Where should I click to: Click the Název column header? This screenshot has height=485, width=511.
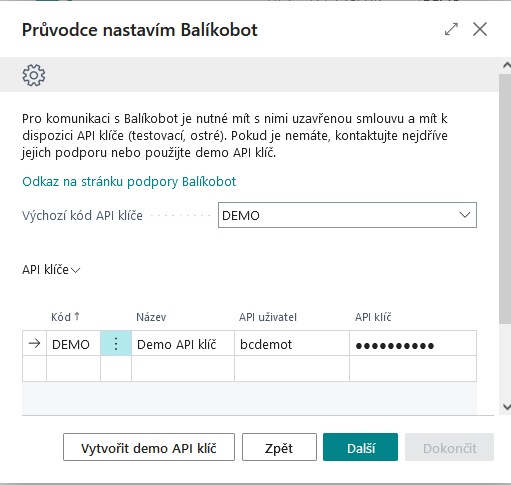(x=151, y=317)
